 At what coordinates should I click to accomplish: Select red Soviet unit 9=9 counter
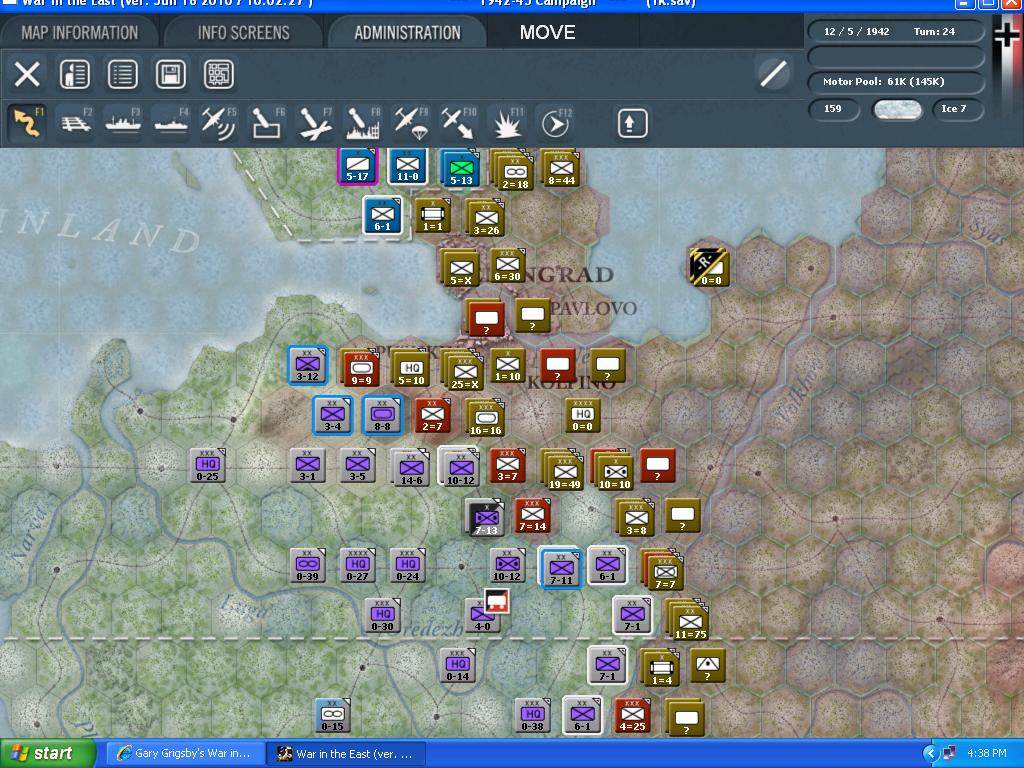pos(361,368)
